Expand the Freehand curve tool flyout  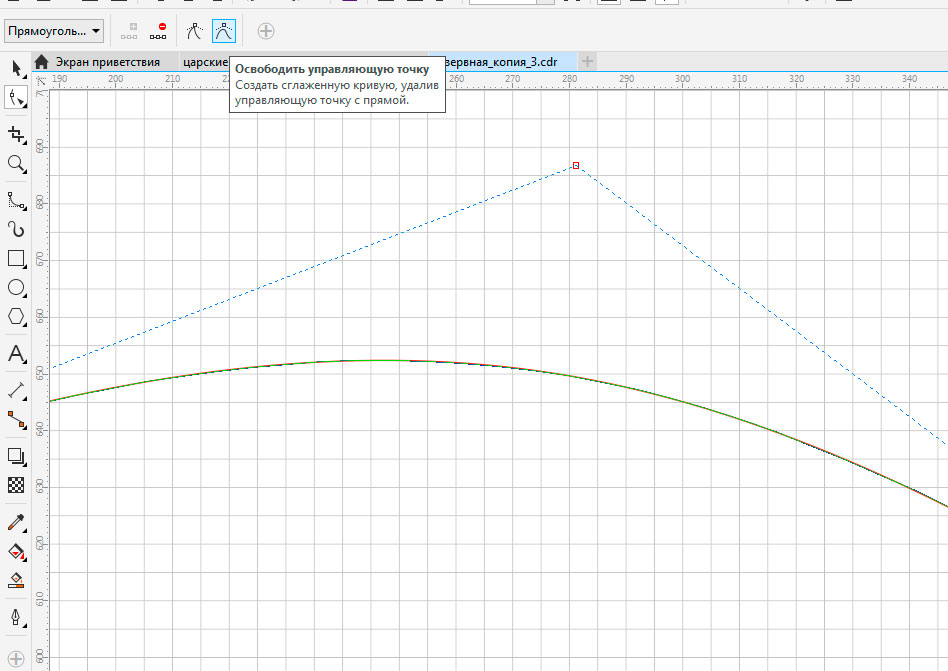click(16, 199)
